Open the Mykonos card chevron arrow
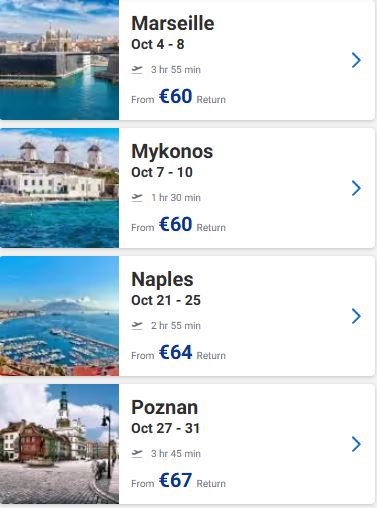377x508 pixels. (356, 188)
